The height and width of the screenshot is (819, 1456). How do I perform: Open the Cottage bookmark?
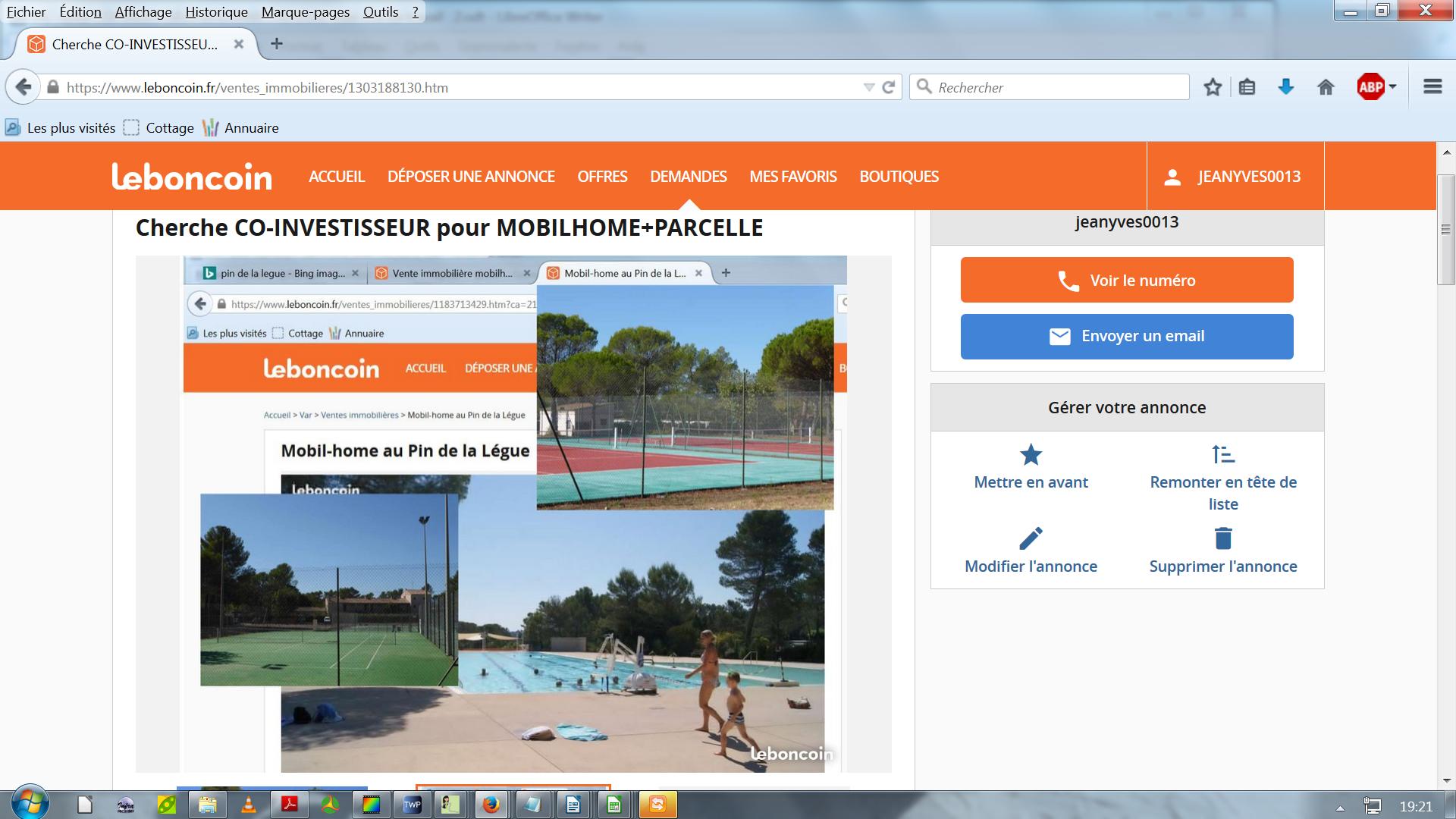pos(159,127)
